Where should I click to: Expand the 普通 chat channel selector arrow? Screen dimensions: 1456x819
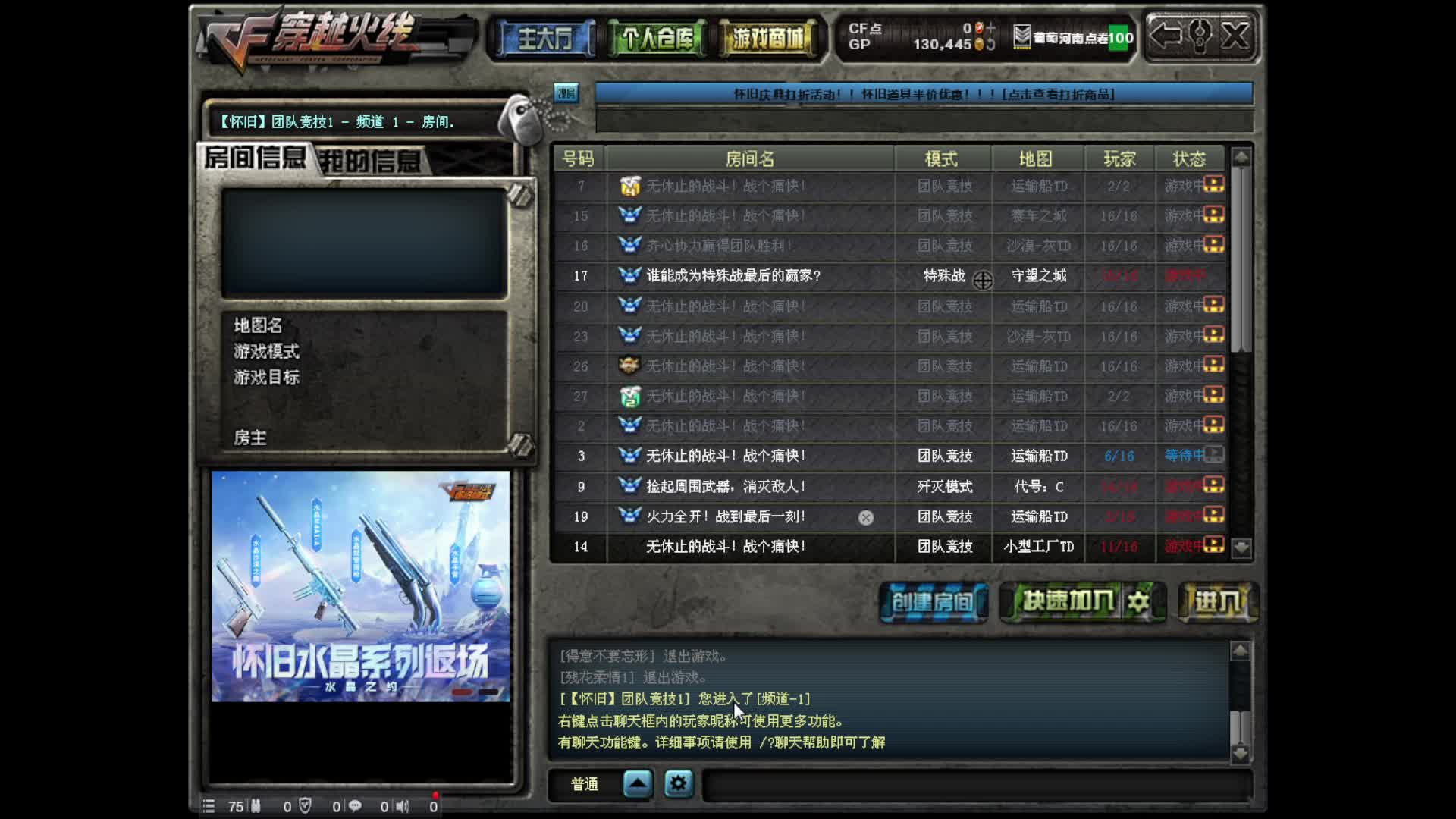[x=637, y=783]
